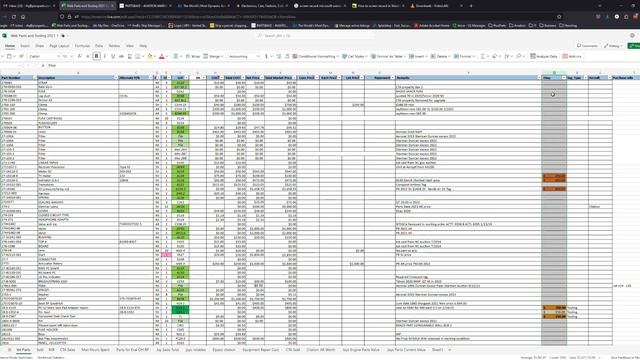The height and width of the screenshot is (360, 640).
Task: Click the add new sheet plus icon
Action: point(450,350)
